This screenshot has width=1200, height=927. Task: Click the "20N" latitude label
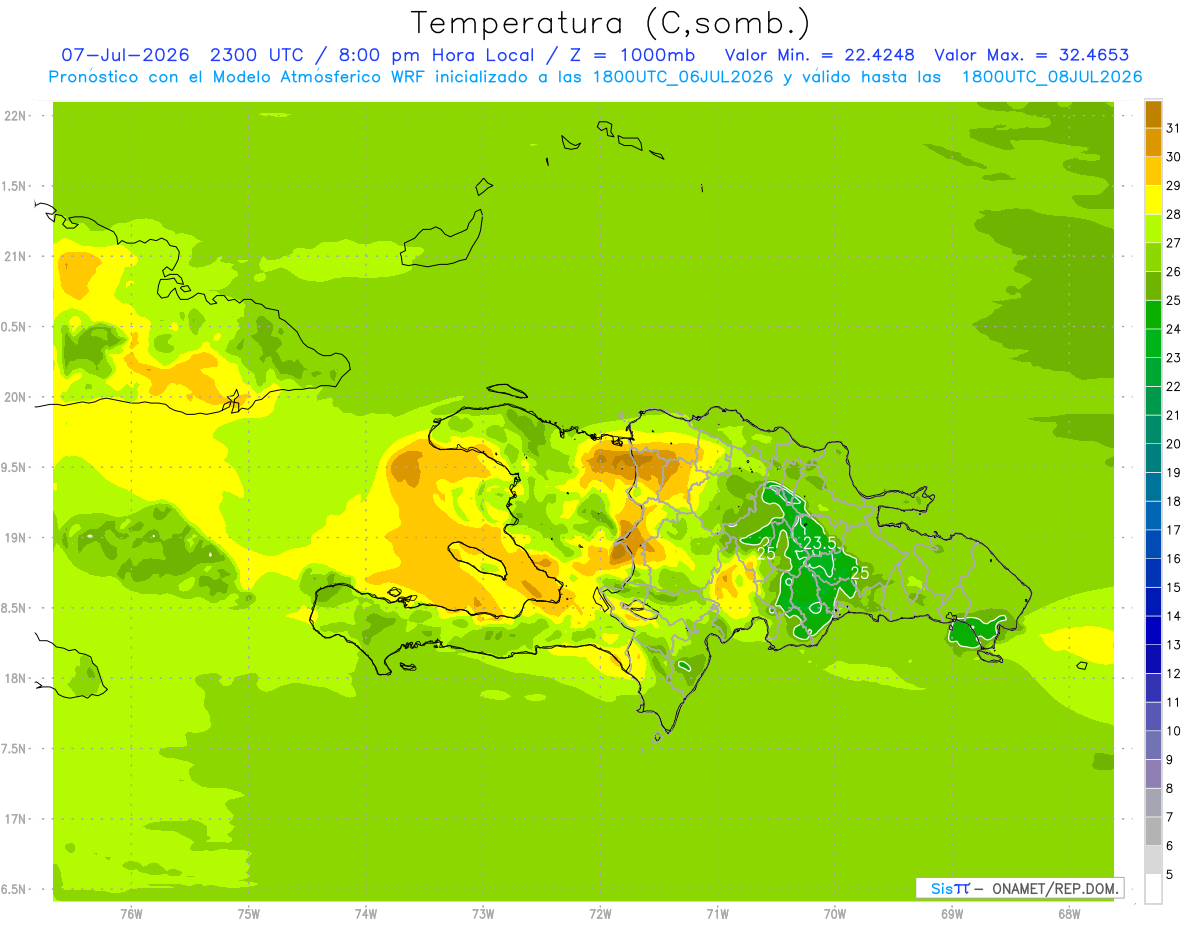click(x=15, y=397)
